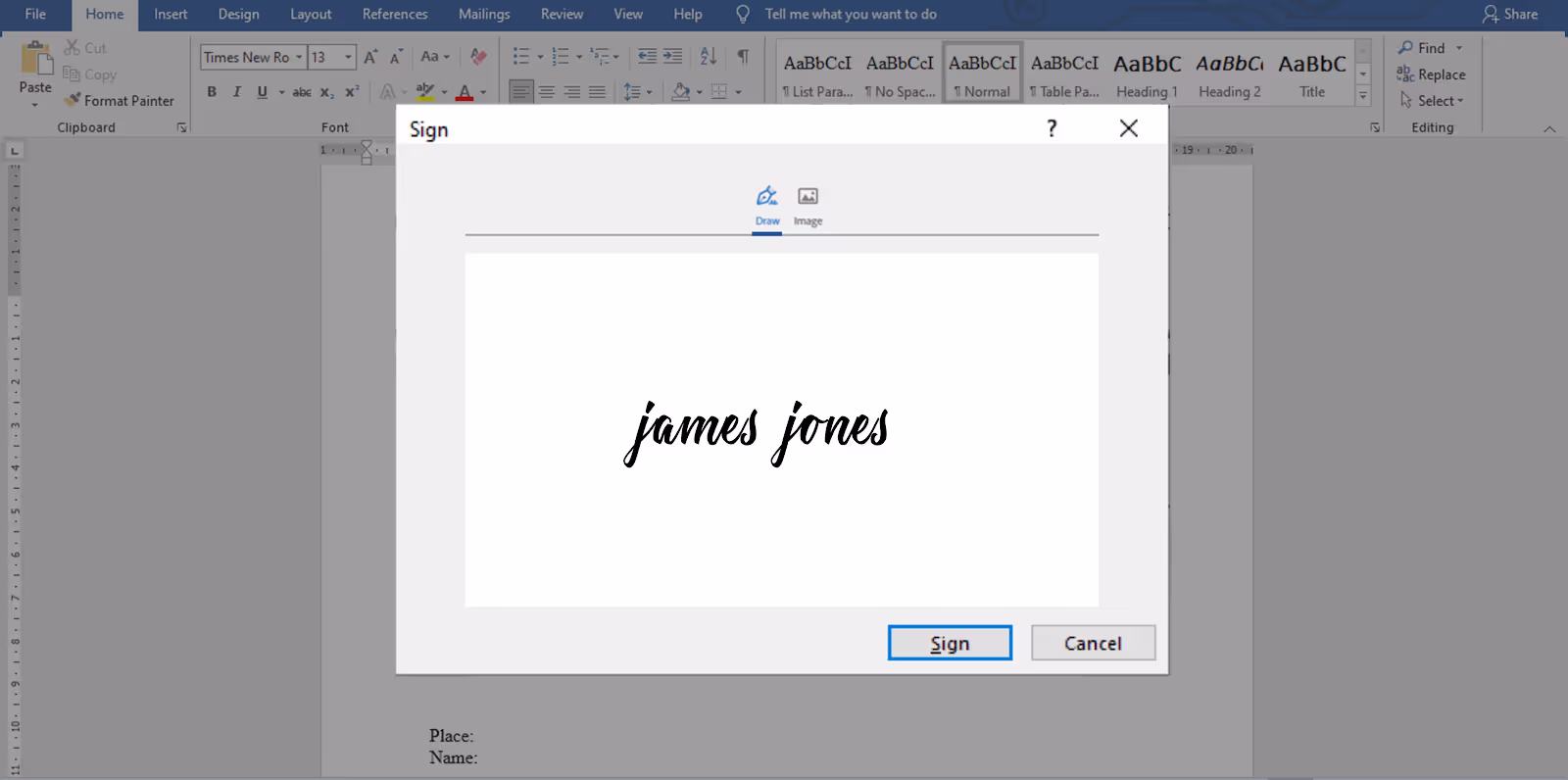Screen dimensions: 1568x780
Task: Click the Cut scissors icon
Action: click(72, 47)
